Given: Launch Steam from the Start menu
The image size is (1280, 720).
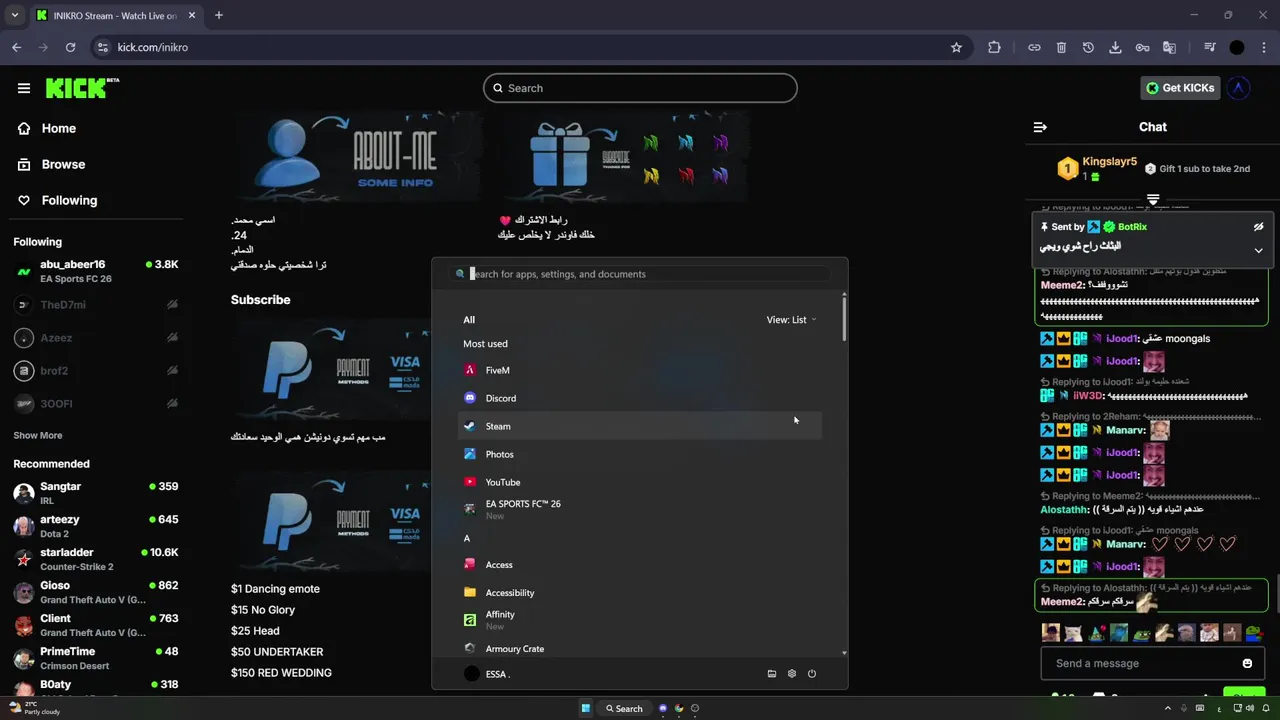Looking at the screenshot, I should point(640,426).
